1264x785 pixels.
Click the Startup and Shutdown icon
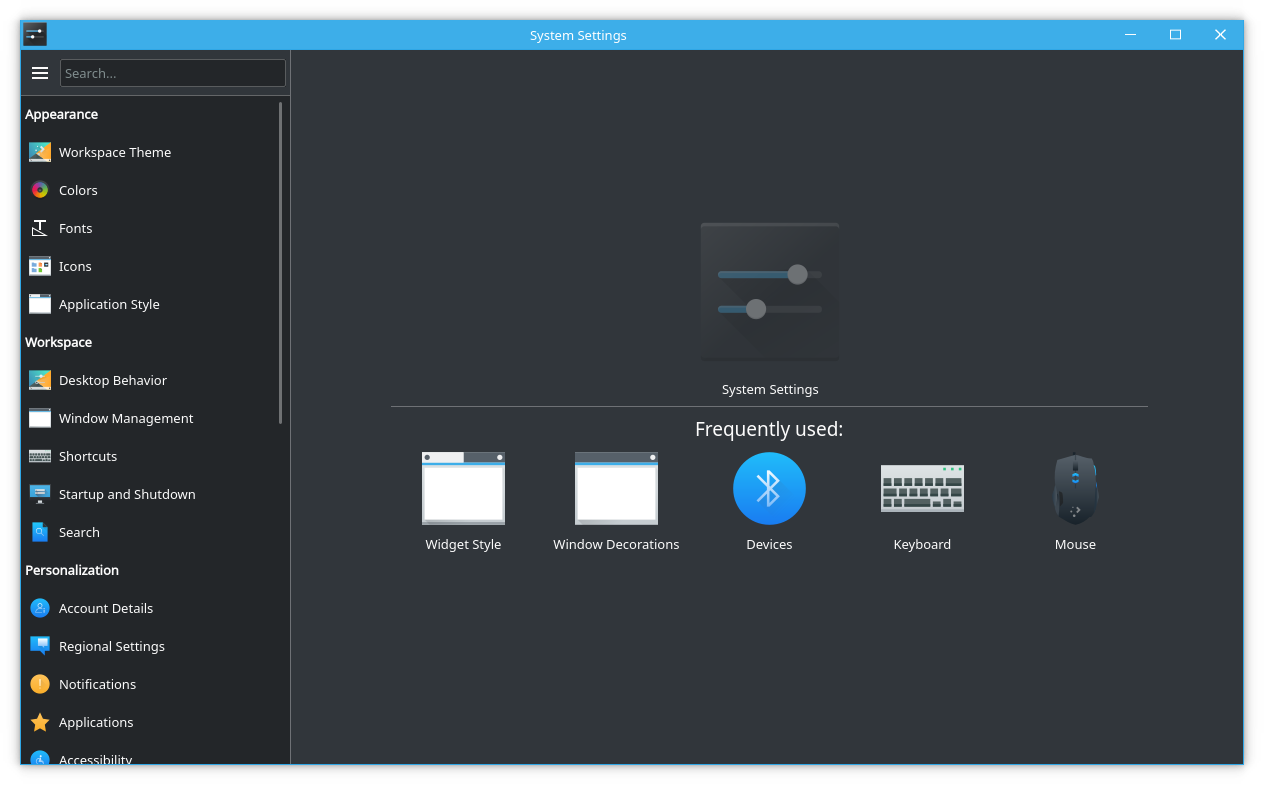[x=40, y=494]
